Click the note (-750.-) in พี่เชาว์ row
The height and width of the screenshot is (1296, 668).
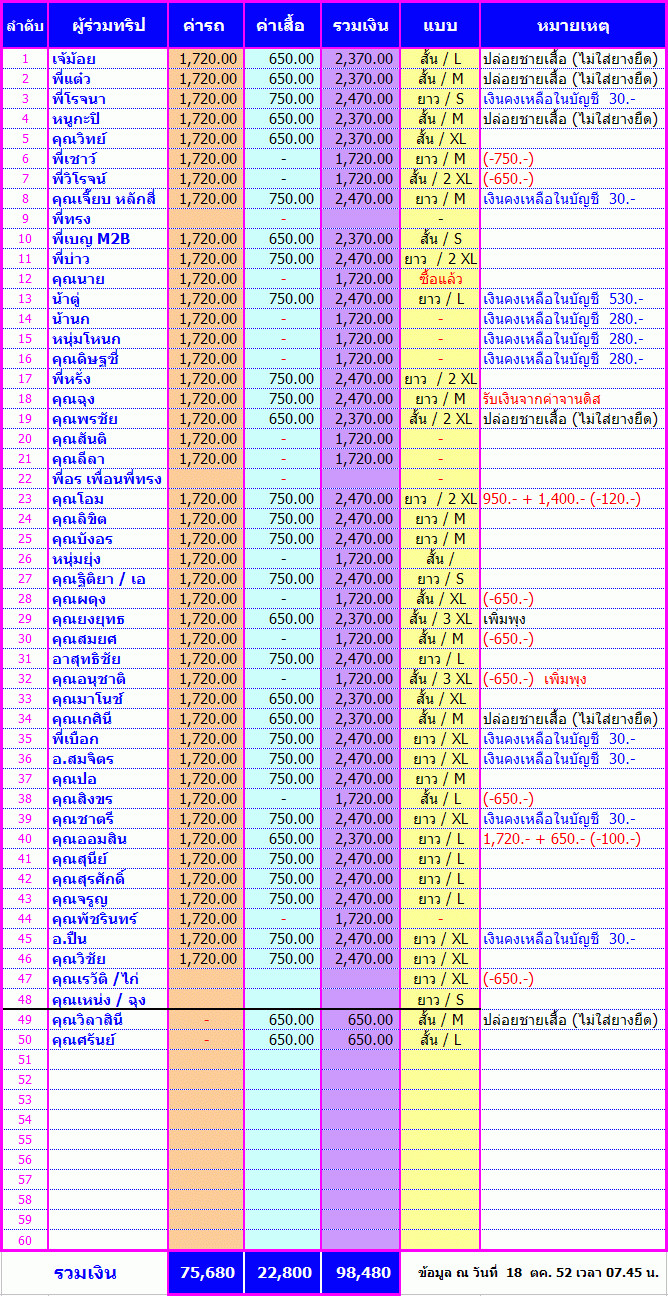point(508,158)
